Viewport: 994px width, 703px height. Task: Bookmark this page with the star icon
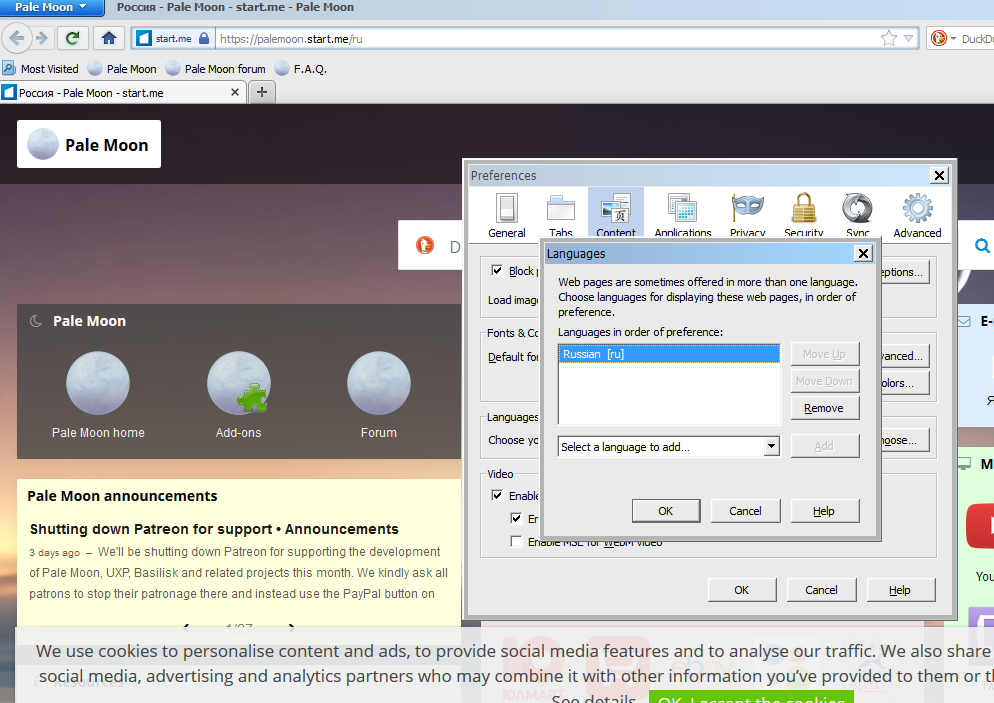pyautogui.click(x=889, y=39)
